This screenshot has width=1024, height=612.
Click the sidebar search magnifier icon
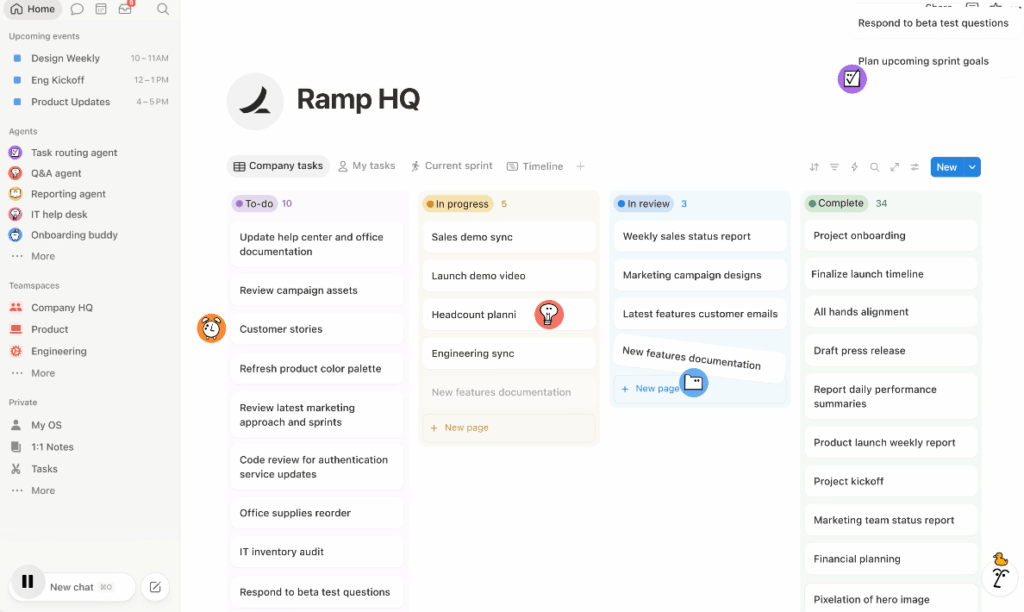click(163, 9)
